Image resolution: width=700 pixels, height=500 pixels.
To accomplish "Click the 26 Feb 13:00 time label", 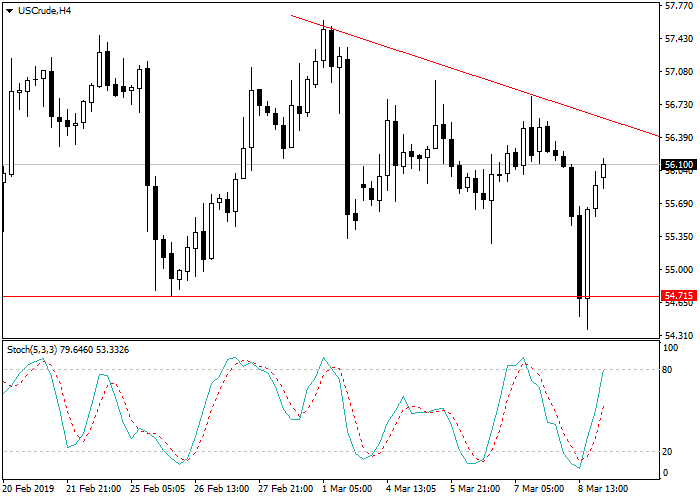I will [221, 489].
